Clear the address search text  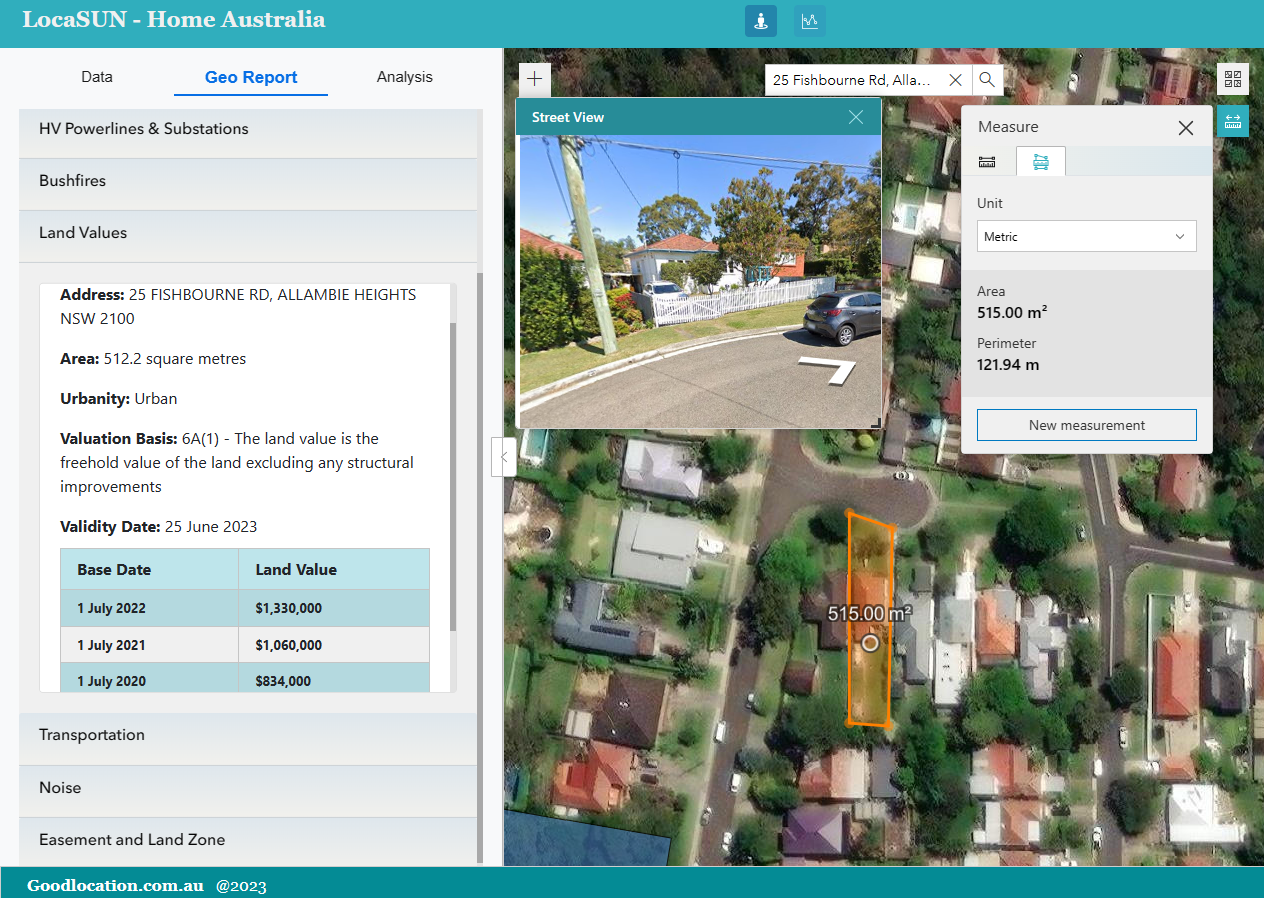point(955,80)
